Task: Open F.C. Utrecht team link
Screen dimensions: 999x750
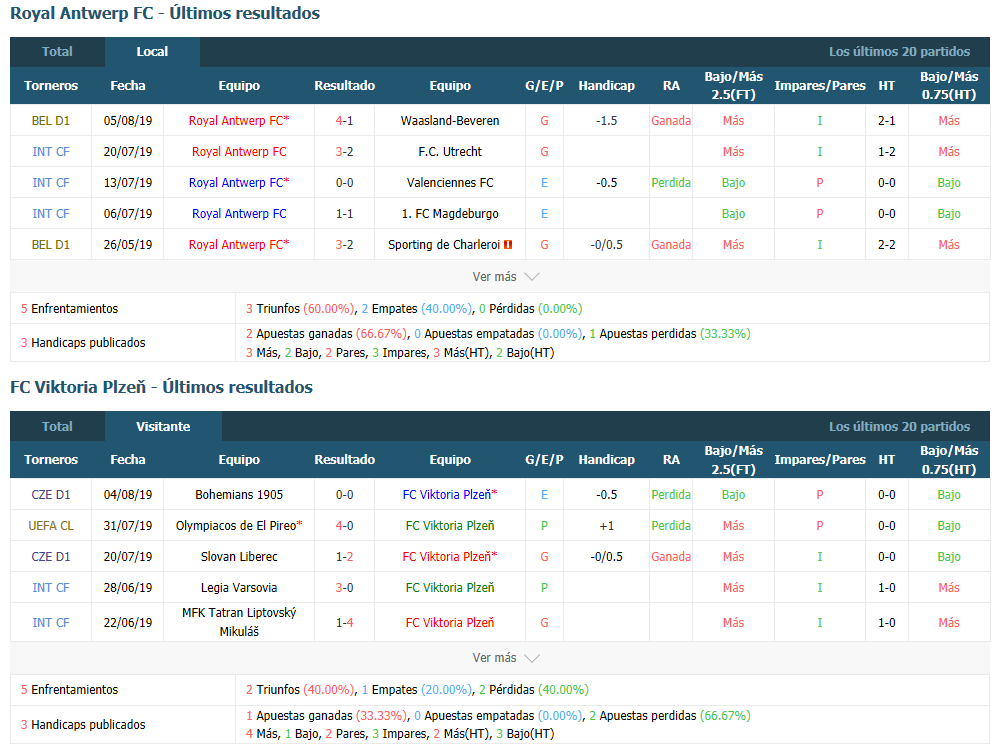Action: click(x=450, y=152)
